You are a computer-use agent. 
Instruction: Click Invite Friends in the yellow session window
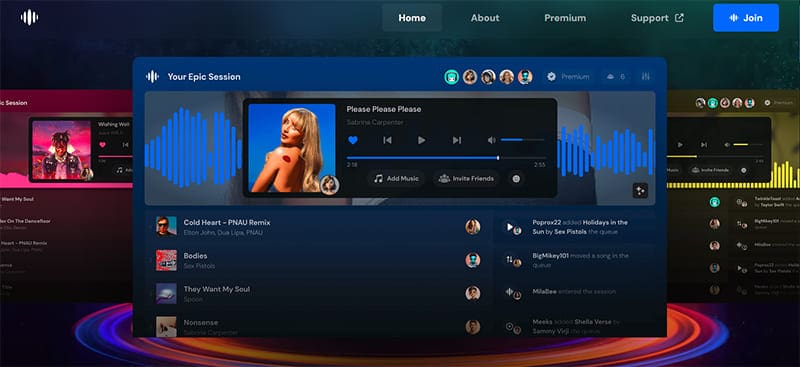coord(711,170)
